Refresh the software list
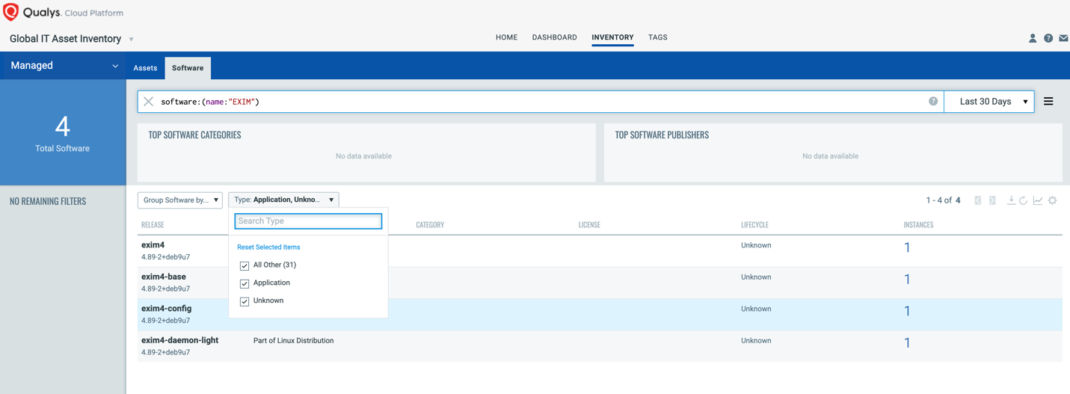The image size is (1070, 394). tap(1024, 200)
